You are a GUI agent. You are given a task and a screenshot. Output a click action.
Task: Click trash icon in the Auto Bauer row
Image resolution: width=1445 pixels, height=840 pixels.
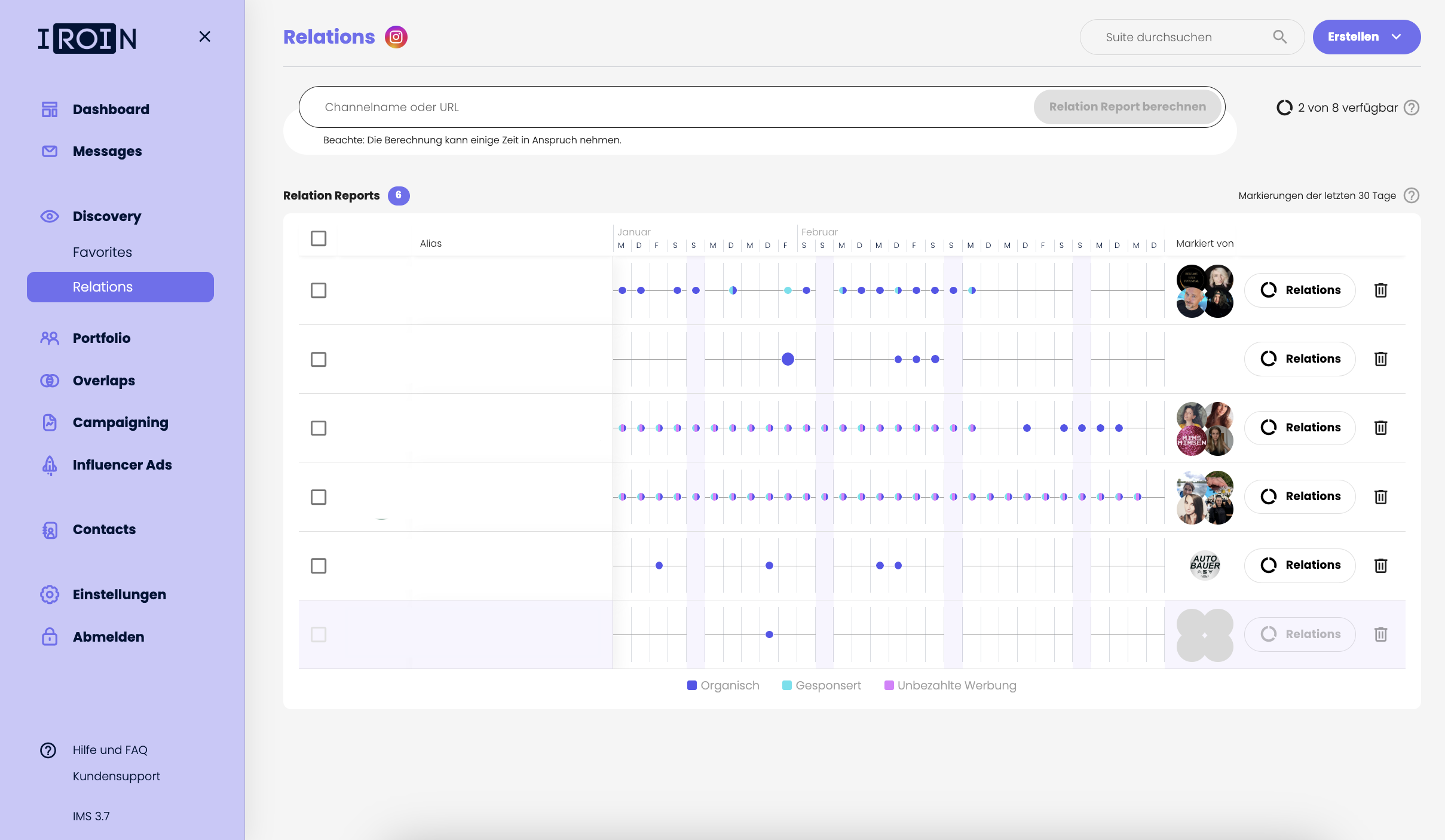(1380, 565)
